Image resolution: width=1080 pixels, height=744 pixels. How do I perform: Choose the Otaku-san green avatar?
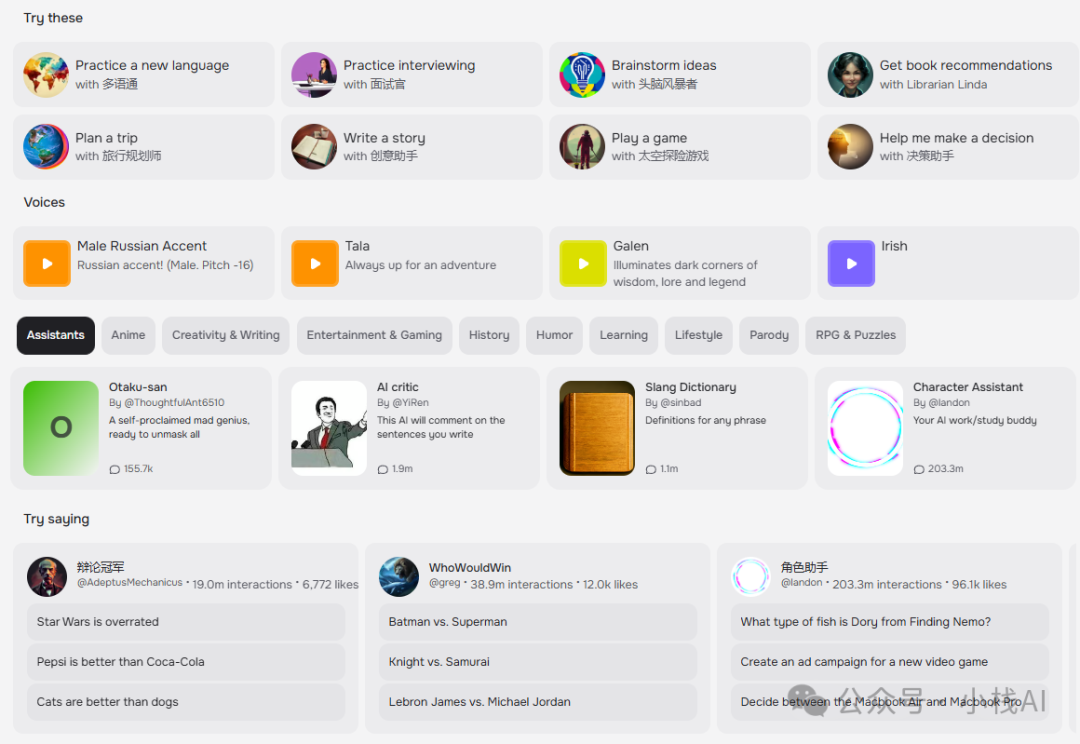tap(61, 428)
